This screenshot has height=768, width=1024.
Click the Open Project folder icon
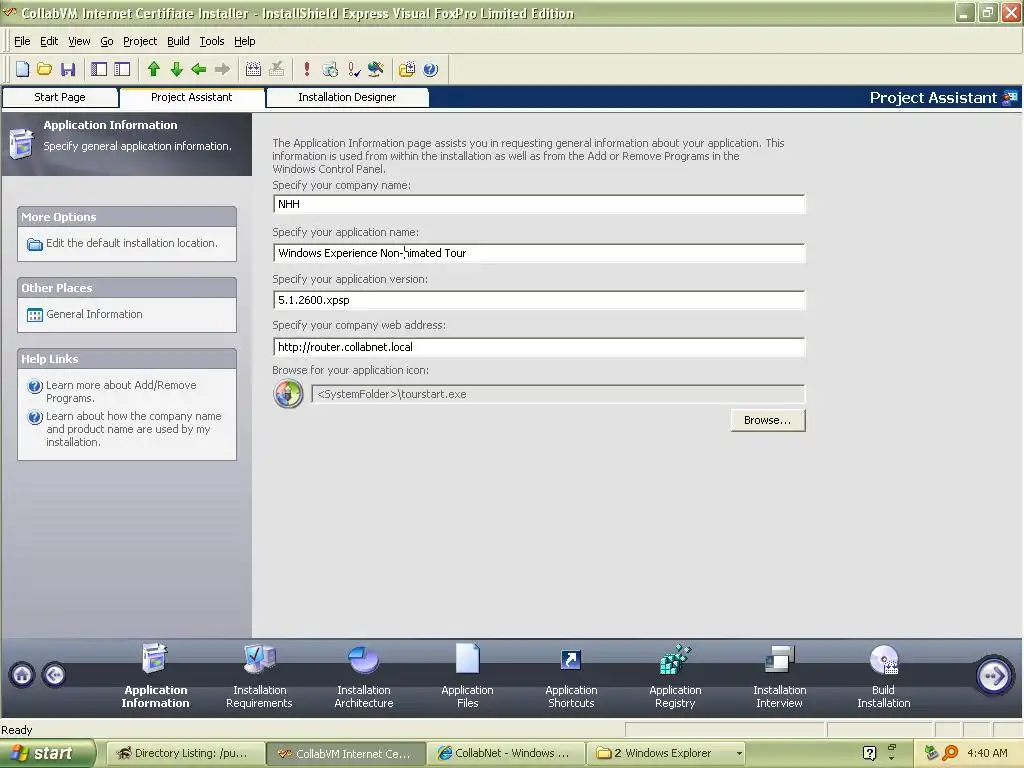44,69
